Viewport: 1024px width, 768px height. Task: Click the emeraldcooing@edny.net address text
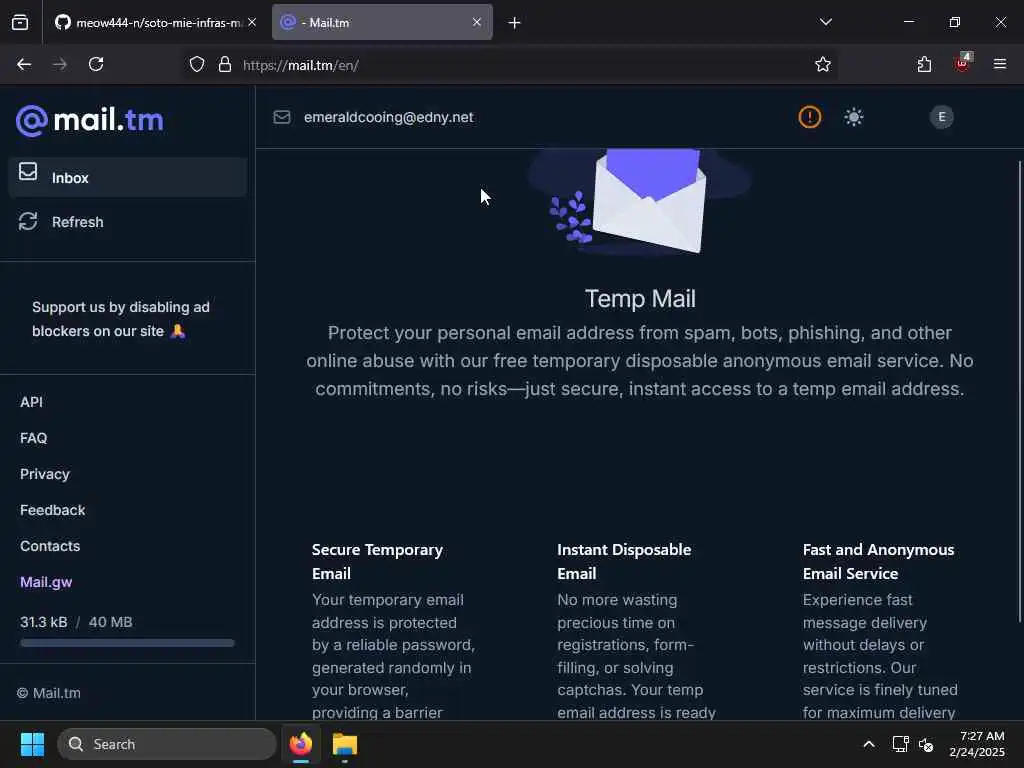point(389,118)
